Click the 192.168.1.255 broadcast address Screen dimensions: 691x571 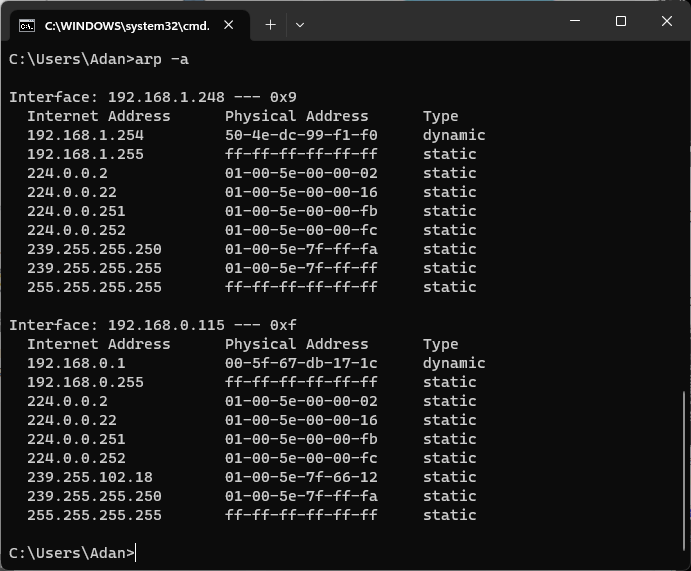(x=85, y=154)
